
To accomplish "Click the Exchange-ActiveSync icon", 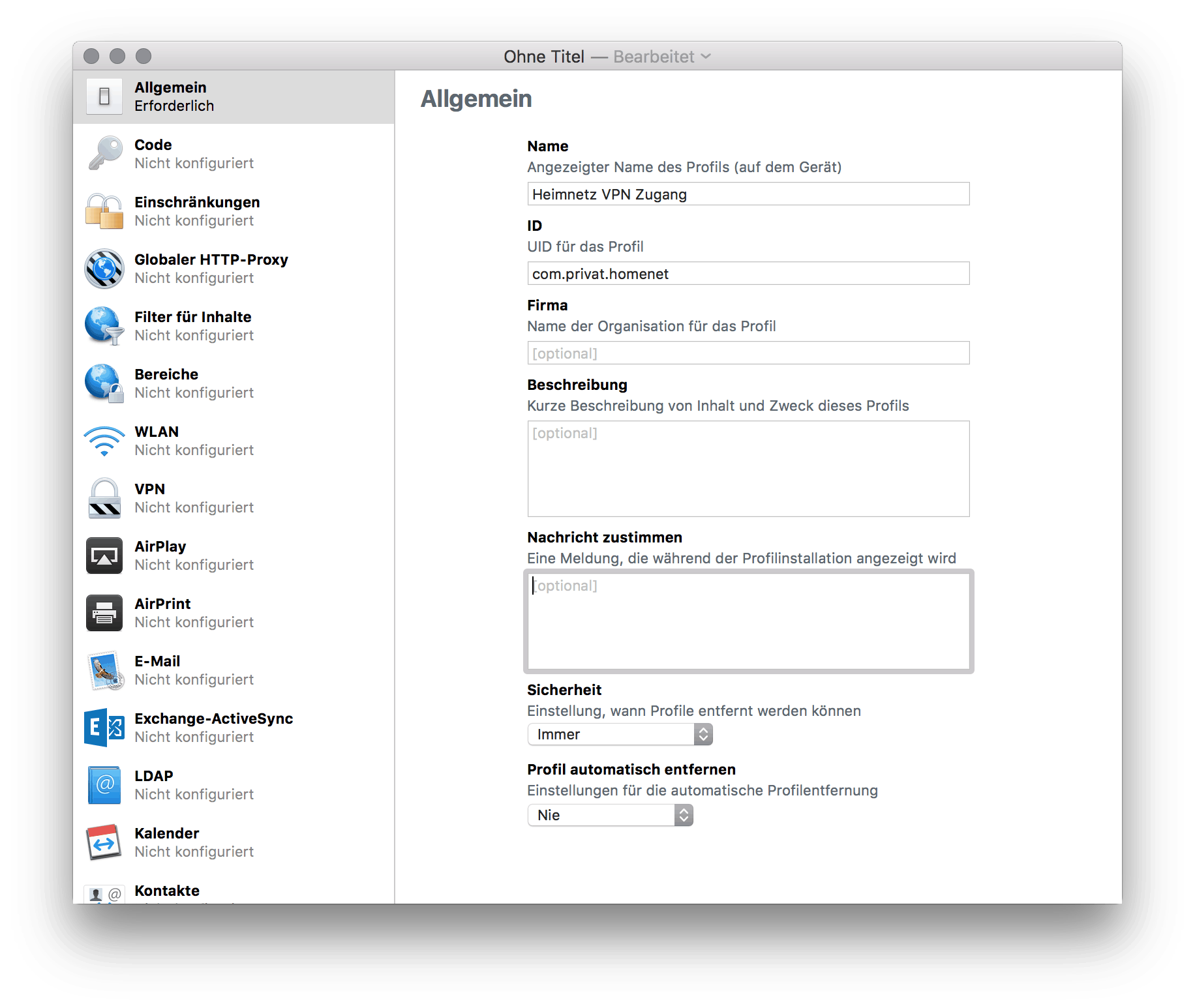I will click(x=104, y=728).
